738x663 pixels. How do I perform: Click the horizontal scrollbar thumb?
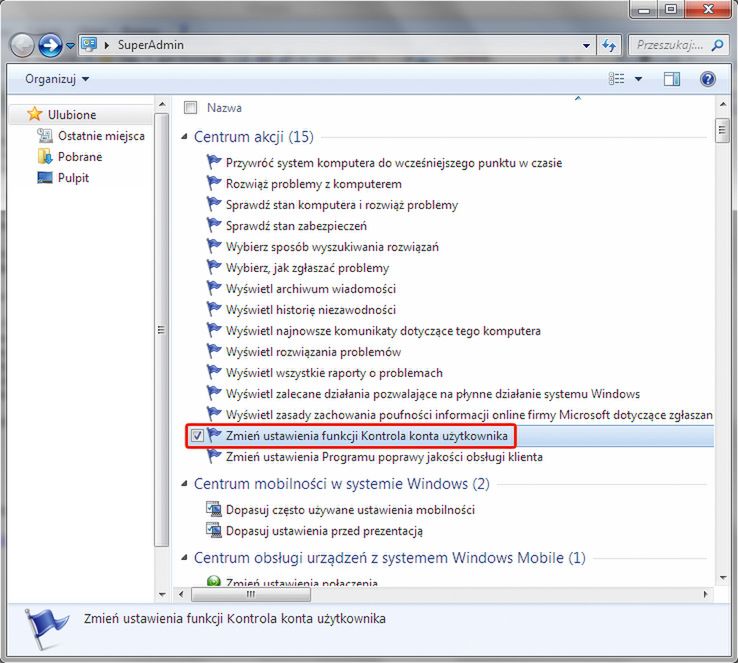coord(251,594)
